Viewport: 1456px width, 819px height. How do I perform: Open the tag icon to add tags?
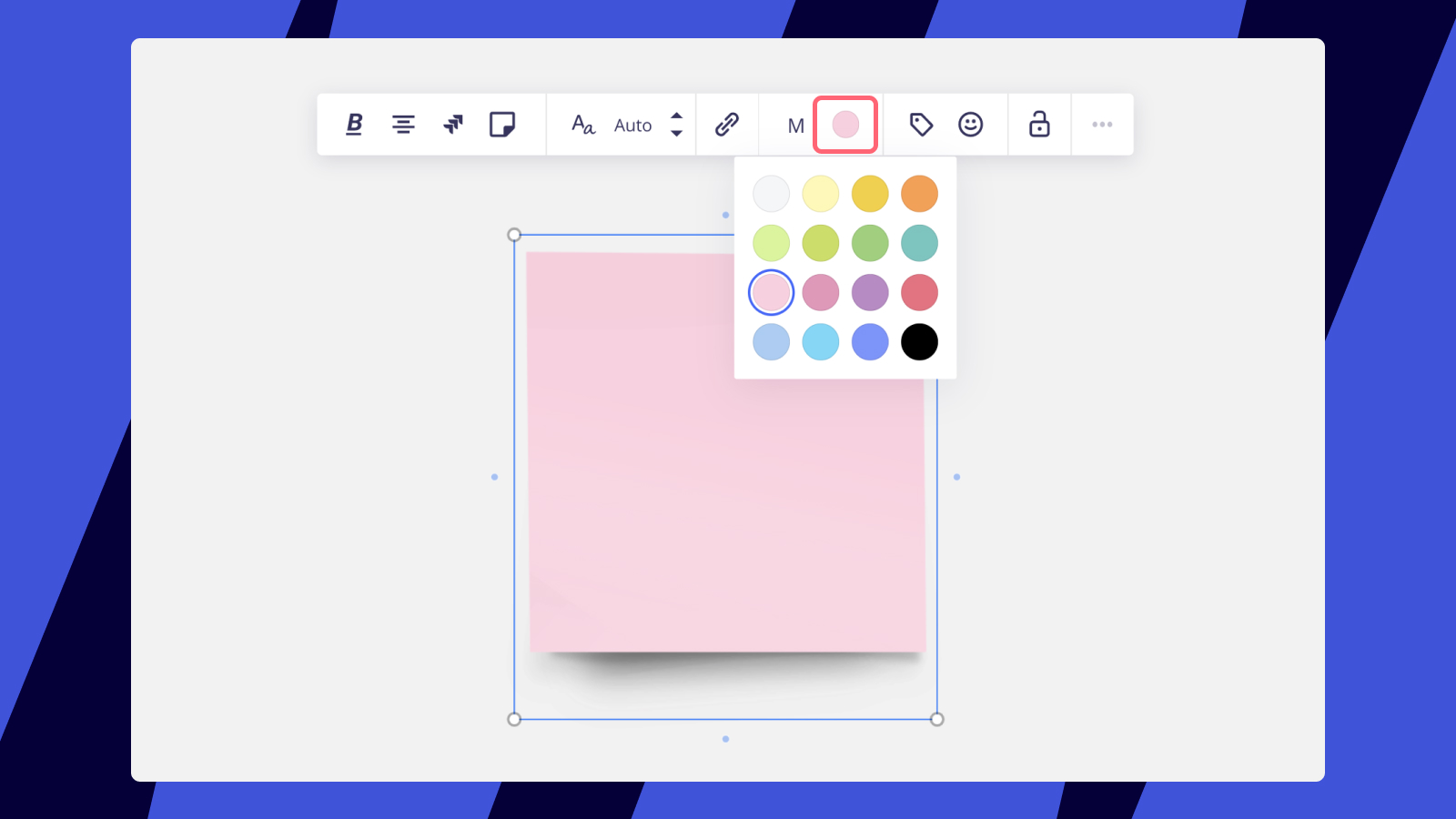[921, 125]
